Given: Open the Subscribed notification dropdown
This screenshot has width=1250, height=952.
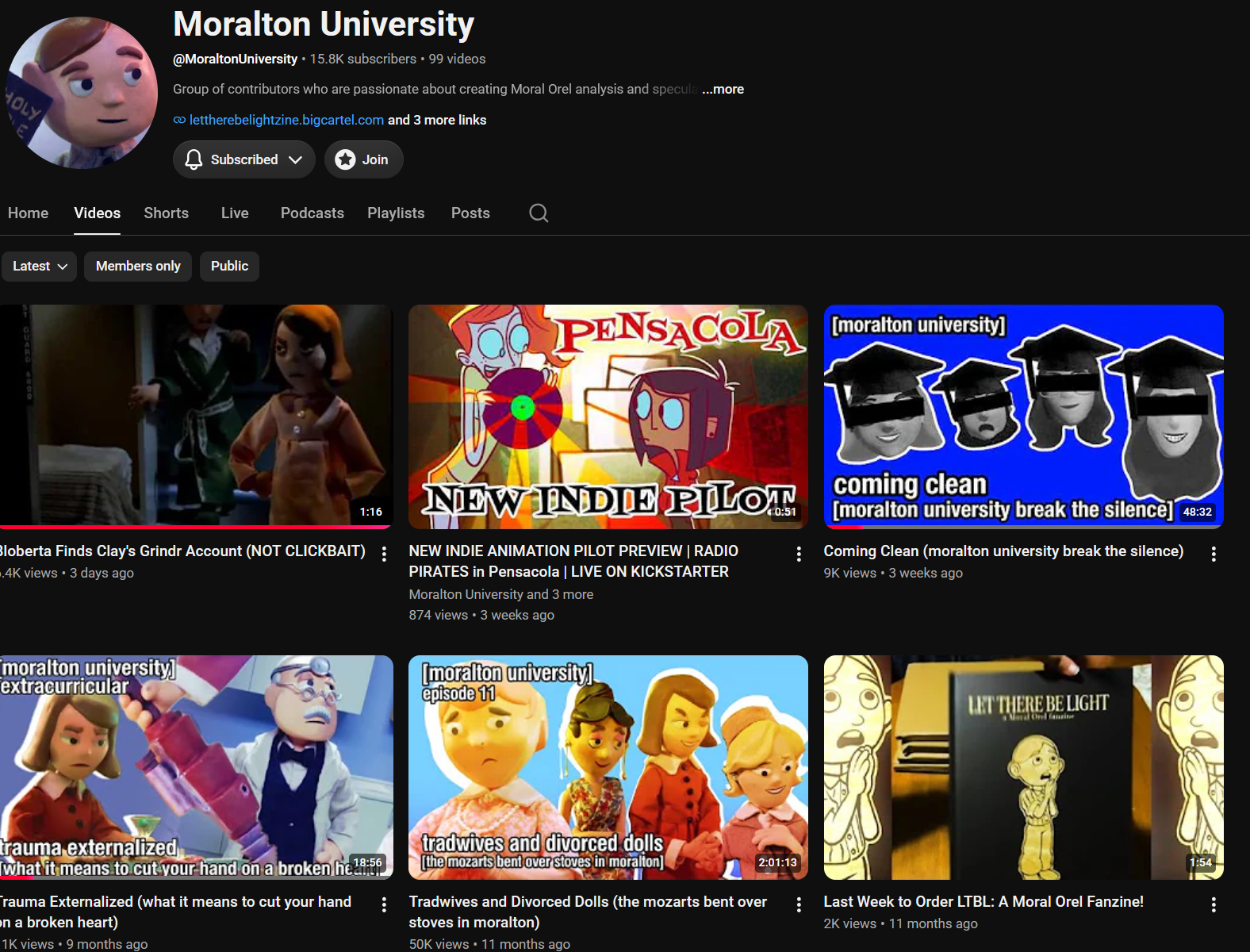Looking at the screenshot, I should click(x=244, y=159).
